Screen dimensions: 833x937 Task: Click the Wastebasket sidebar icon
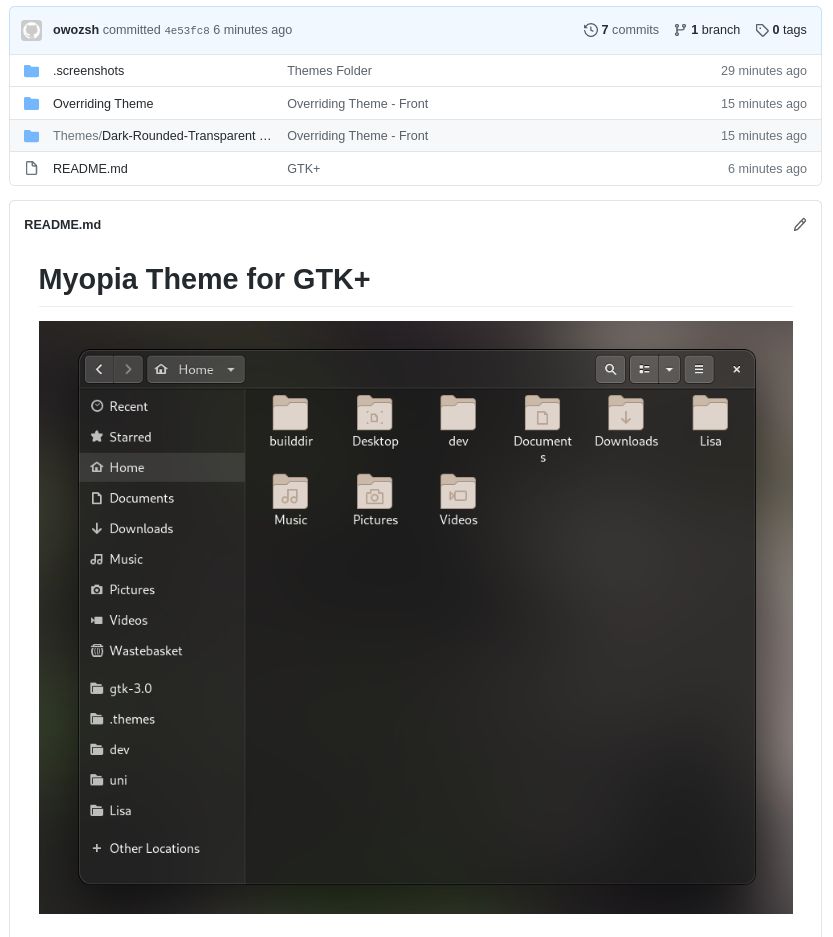tap(97, 651)
